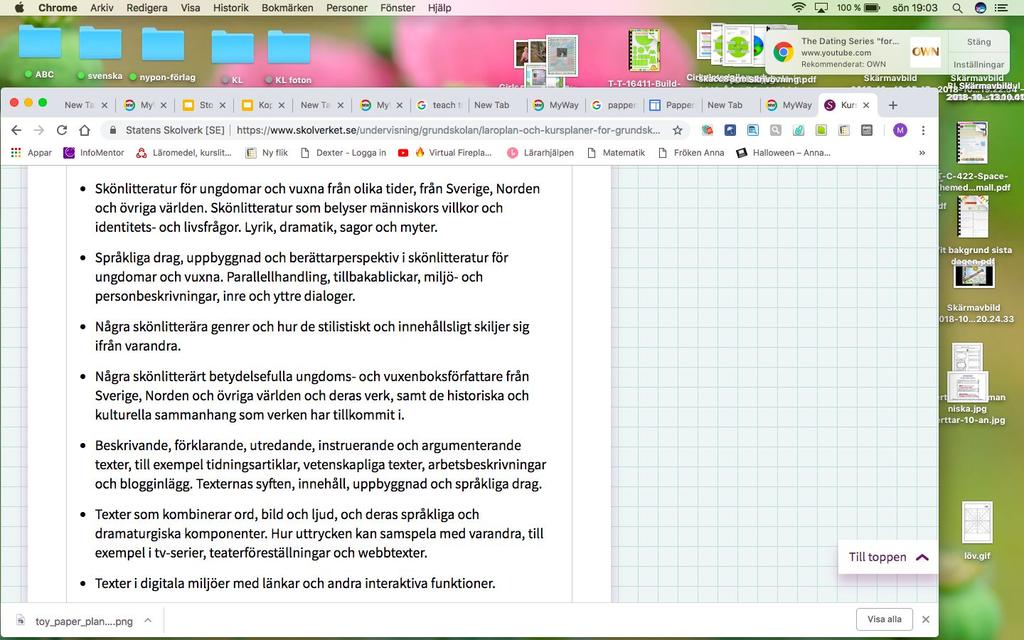The width and height of the screenshot is (1024, 640).
Task: Open Spotlight search magnifier
Action: [x=957, y=8]
